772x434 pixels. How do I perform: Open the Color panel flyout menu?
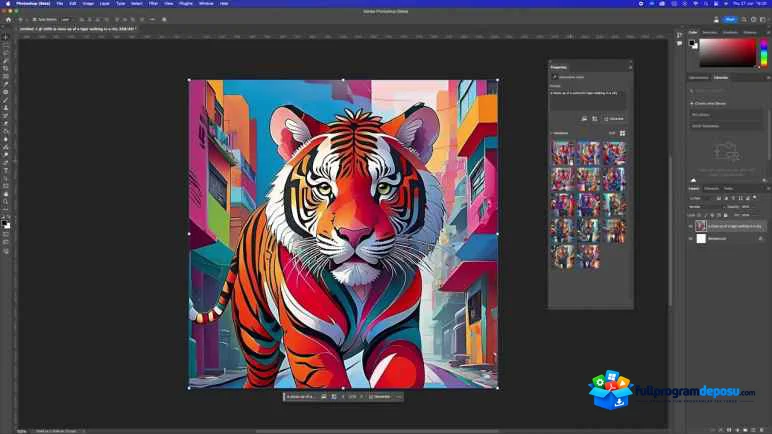tap(768, 33)
